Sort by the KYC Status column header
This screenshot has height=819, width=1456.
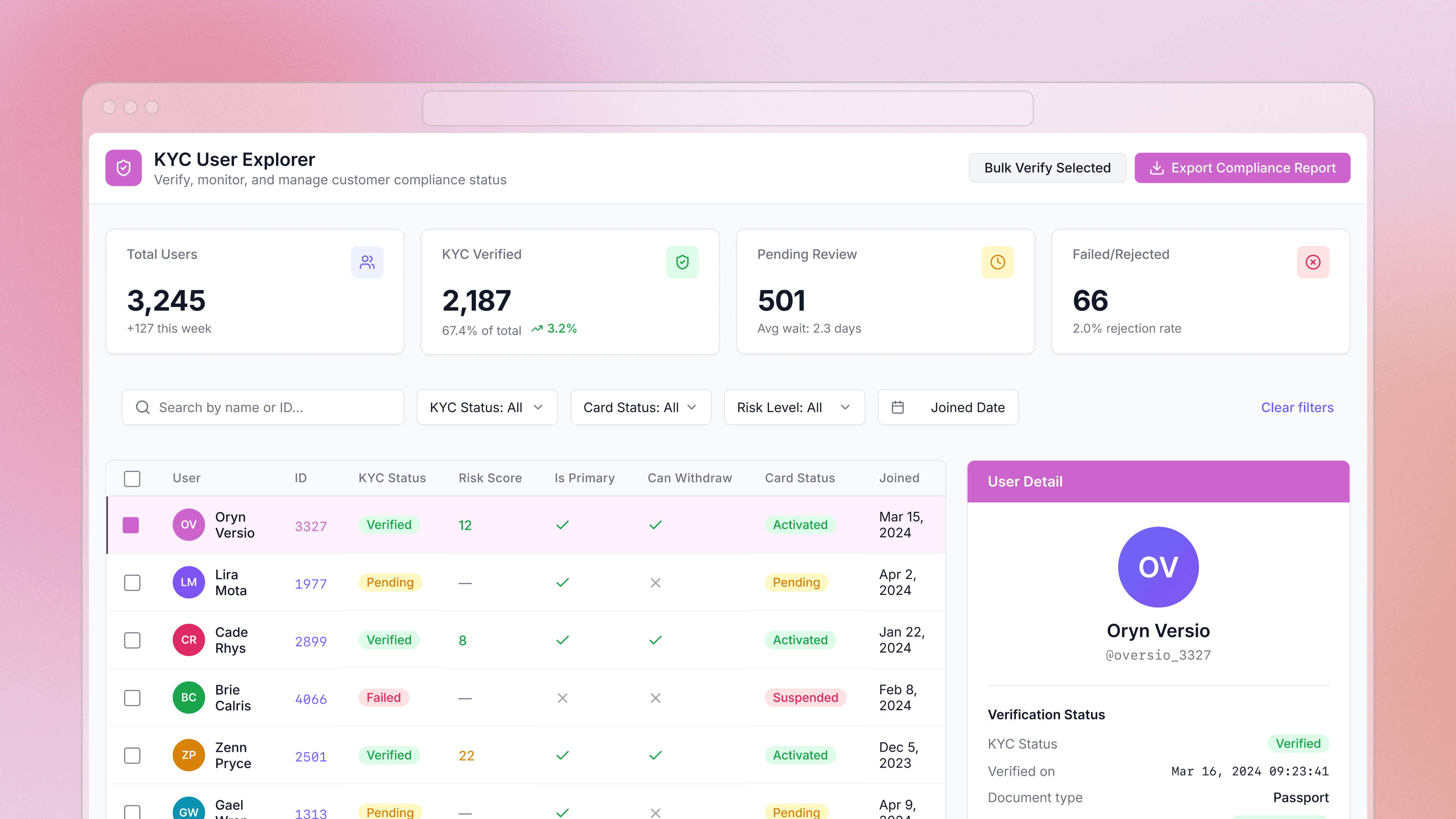[x=392, y=478]
